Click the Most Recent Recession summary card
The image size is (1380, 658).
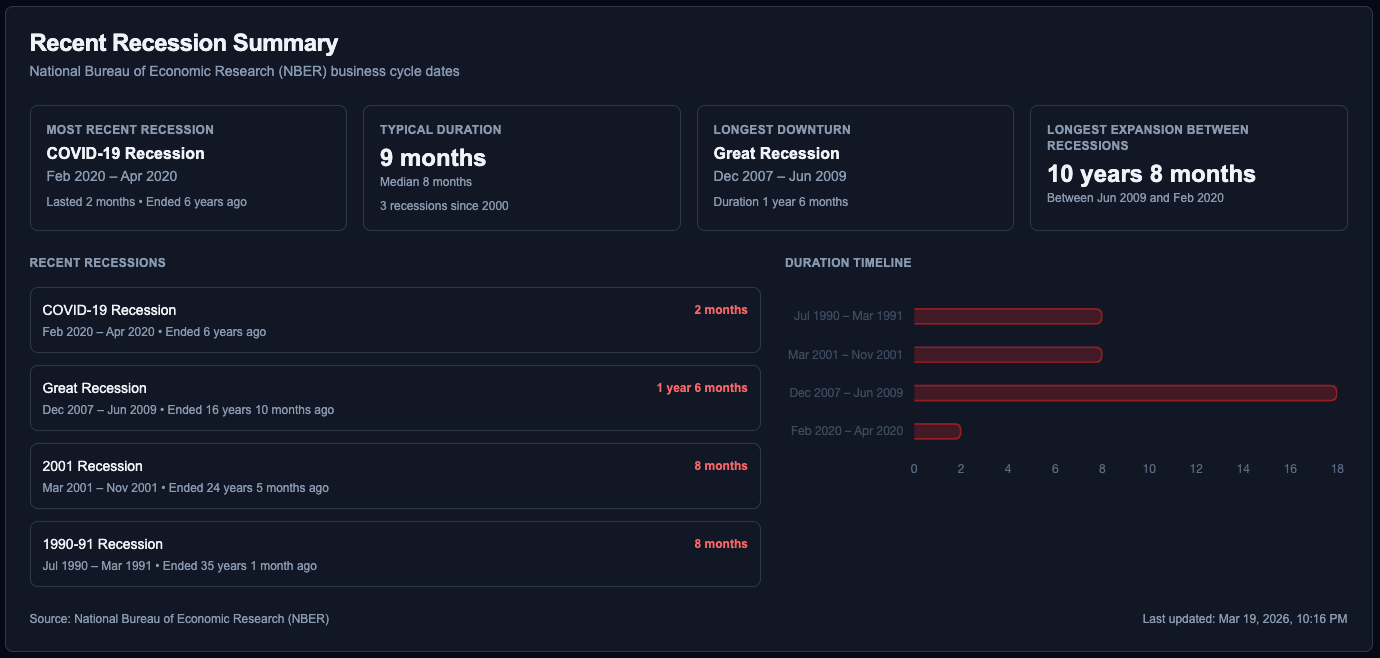188,168
